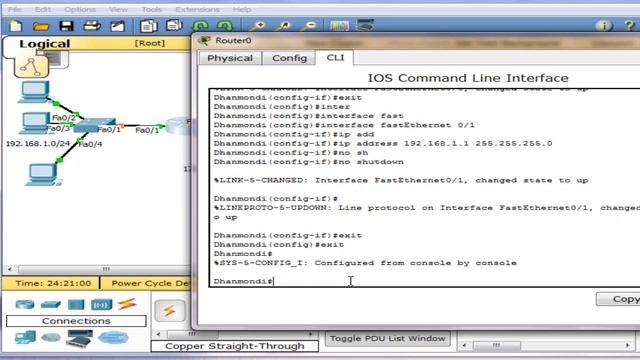Click the New file toolbar icon
This screenshot has height=360, width=640.
click(x=16, y=26)
